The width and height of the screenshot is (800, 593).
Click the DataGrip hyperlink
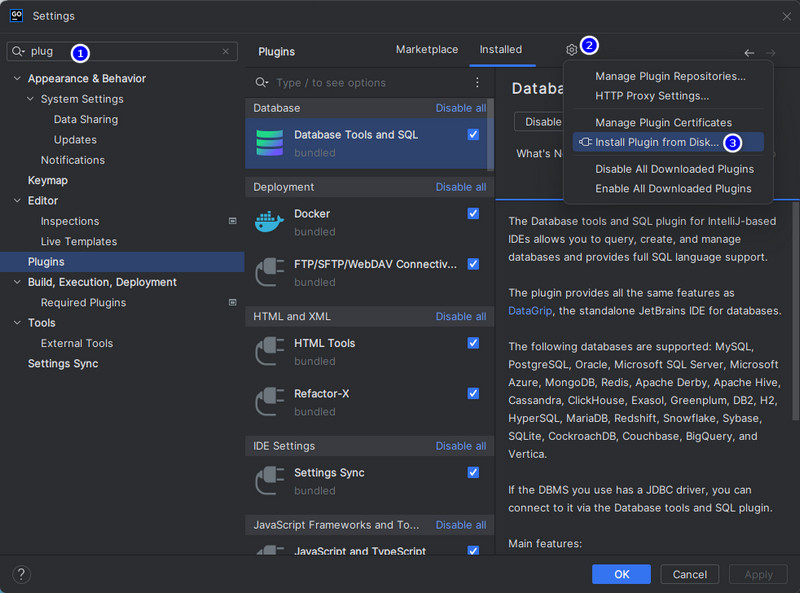pos(530,311)
